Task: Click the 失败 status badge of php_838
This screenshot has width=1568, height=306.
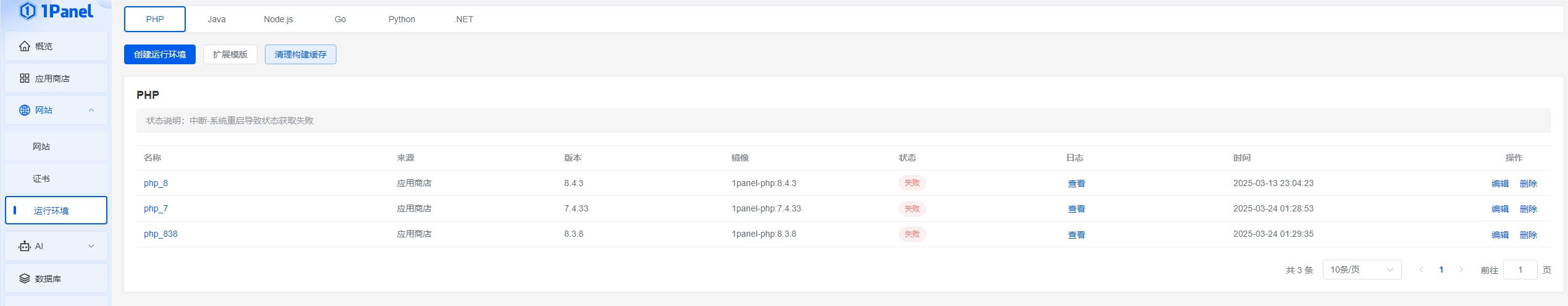Action: (912, 234)
